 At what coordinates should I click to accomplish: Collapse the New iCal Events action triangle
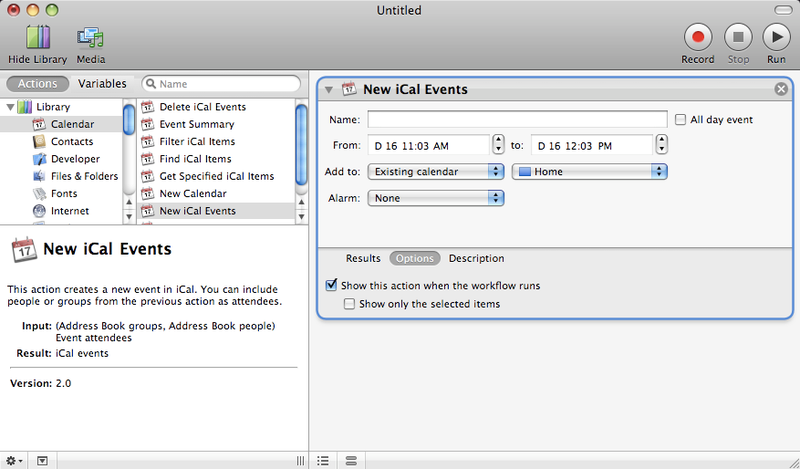click(x=329, y=90)
